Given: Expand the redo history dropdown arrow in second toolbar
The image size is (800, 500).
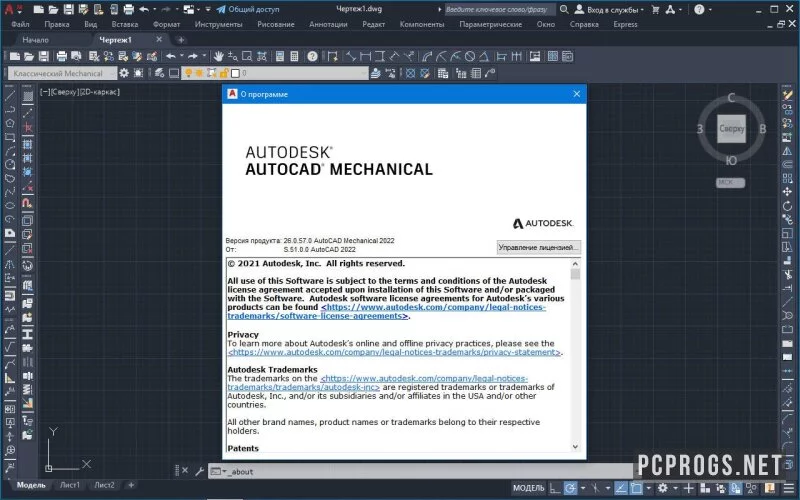Looking at the screenshot, I should coord(204,56).
